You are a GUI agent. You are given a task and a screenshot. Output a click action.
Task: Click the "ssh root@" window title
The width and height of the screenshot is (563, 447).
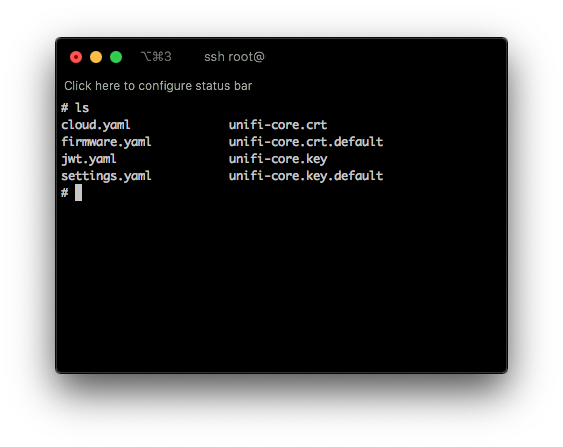[234, 57]
